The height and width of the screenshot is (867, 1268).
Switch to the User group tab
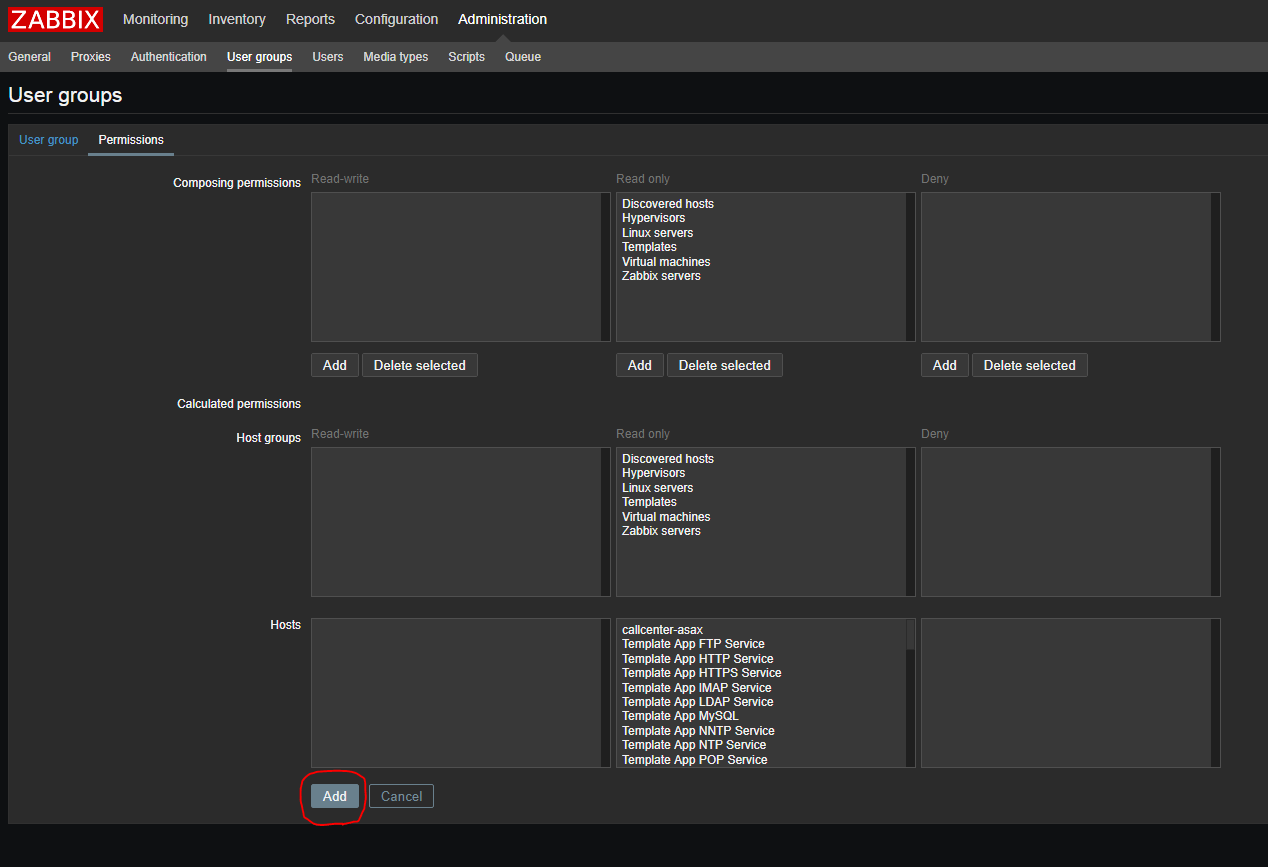click(48, 140)
